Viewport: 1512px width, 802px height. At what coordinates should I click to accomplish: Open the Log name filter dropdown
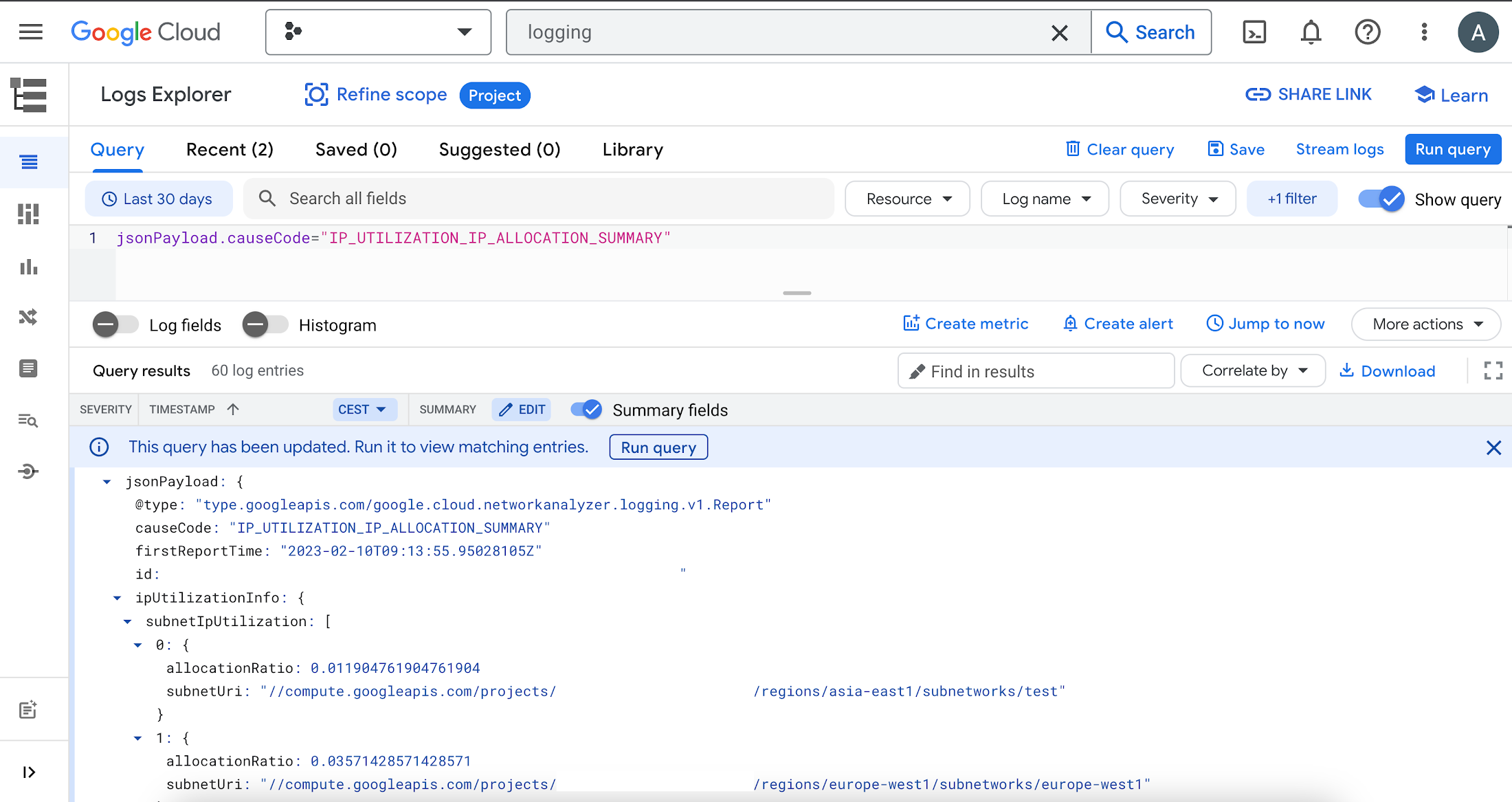pos(1045,199)
